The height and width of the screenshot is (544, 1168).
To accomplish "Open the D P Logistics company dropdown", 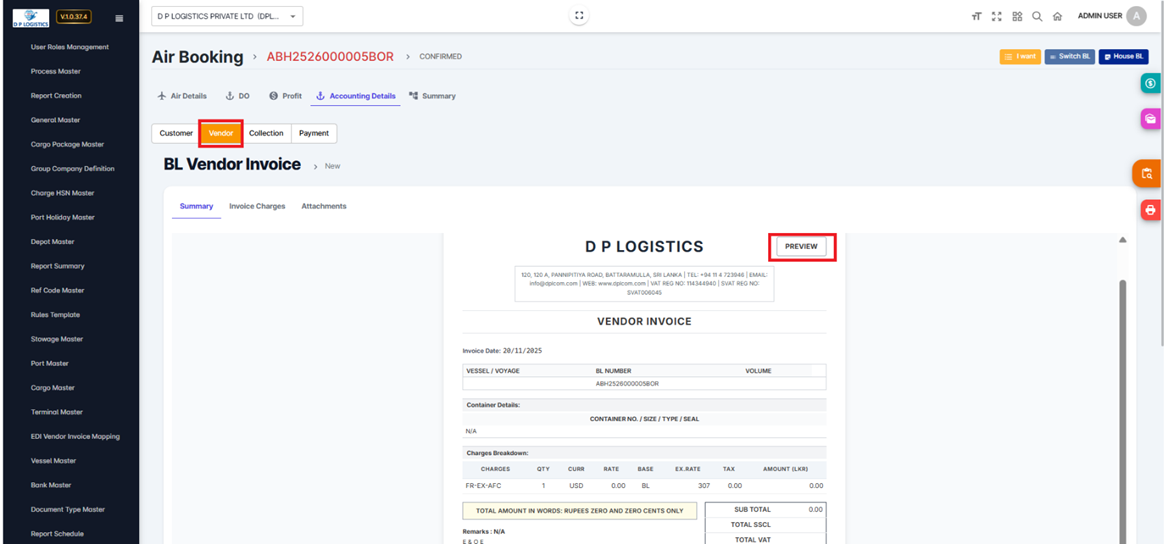I will (227, 16).
